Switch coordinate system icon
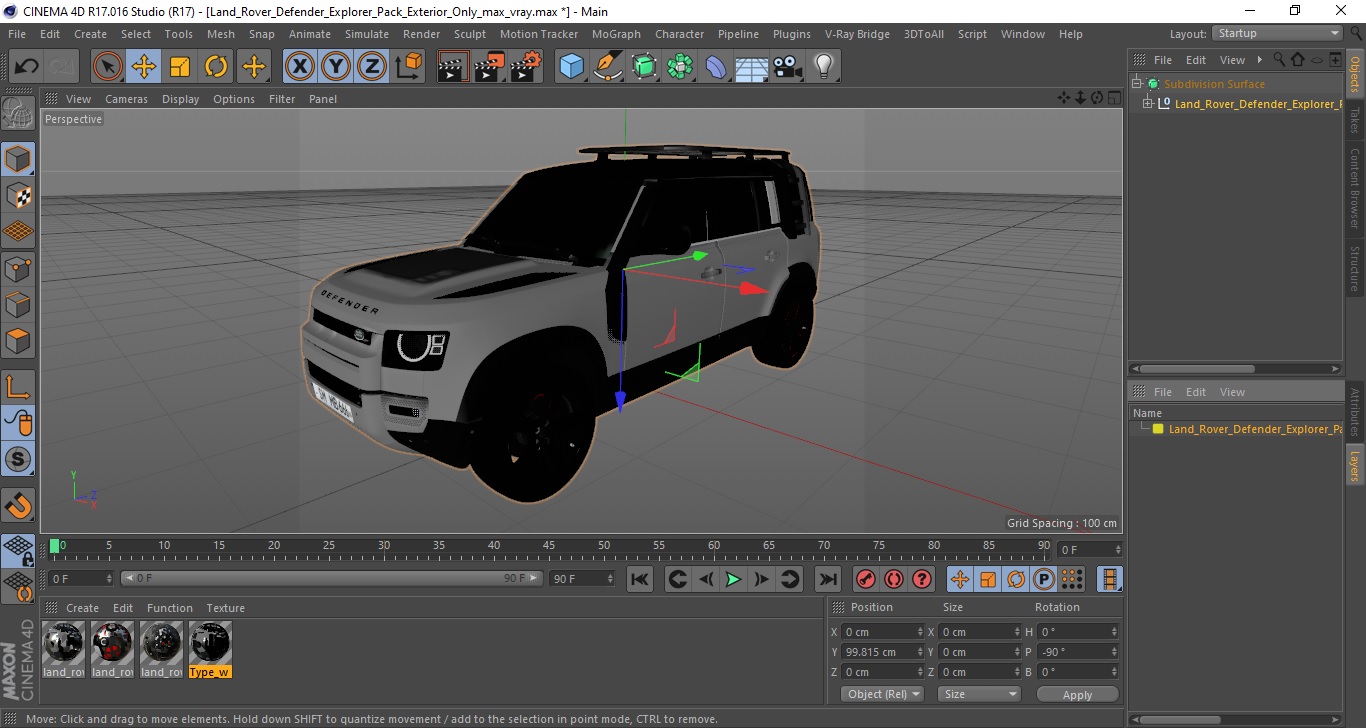The width and height of the screenshot is (1366, 728). pos(408,67)
